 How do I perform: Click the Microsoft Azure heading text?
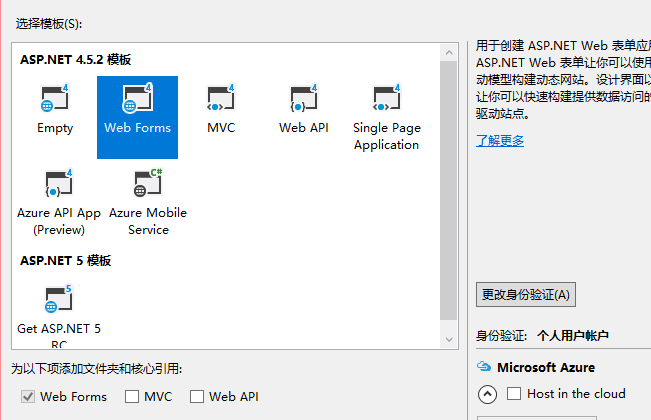point(546,367)
